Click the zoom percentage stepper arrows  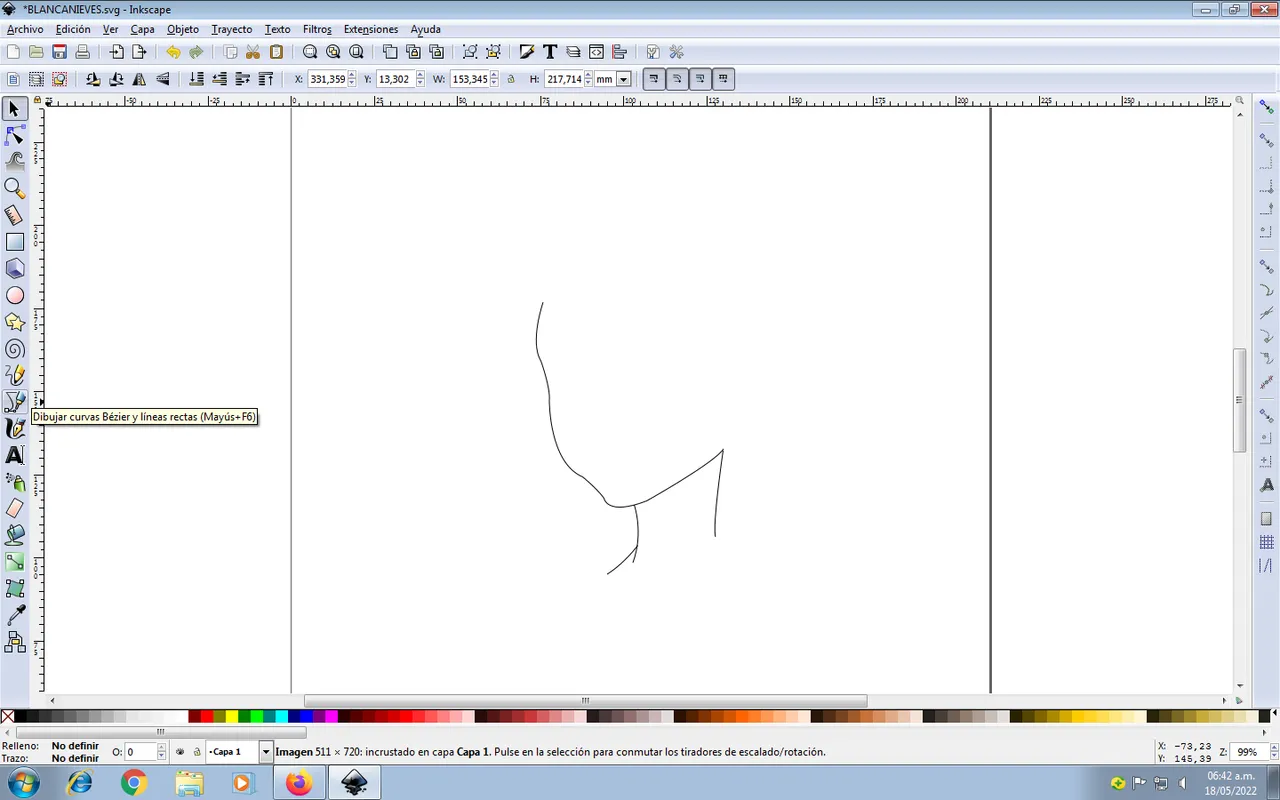(x=1274, y=752)
